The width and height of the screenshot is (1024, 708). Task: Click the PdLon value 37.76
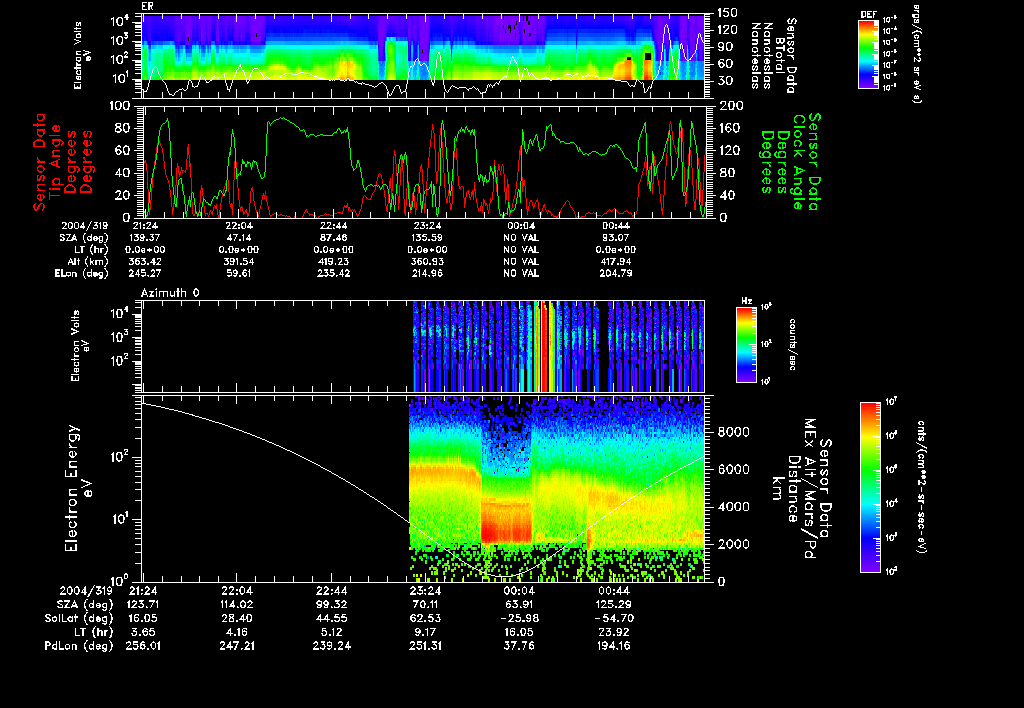tap(519, 645)
